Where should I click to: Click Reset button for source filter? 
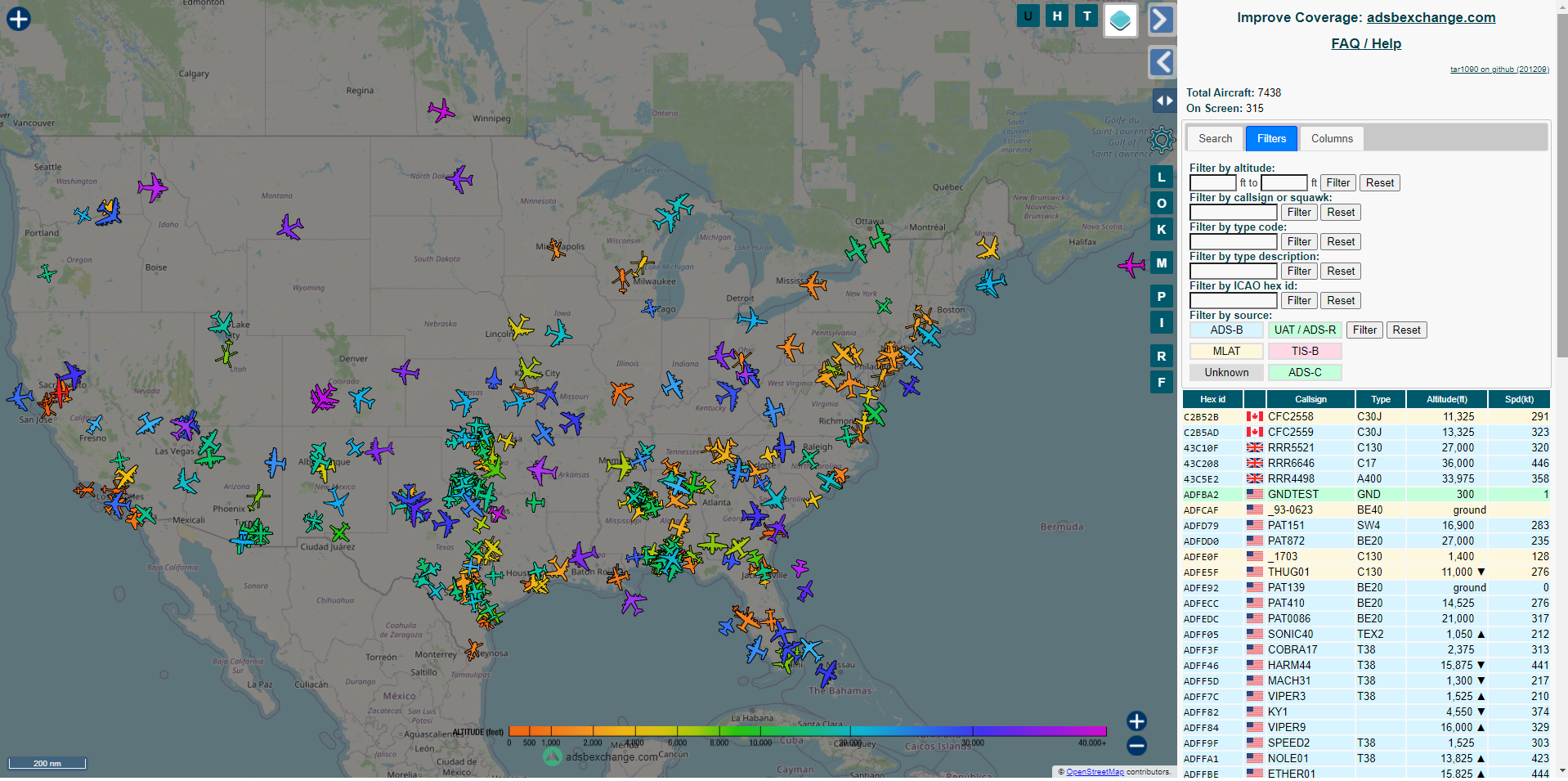point(1407,330)
